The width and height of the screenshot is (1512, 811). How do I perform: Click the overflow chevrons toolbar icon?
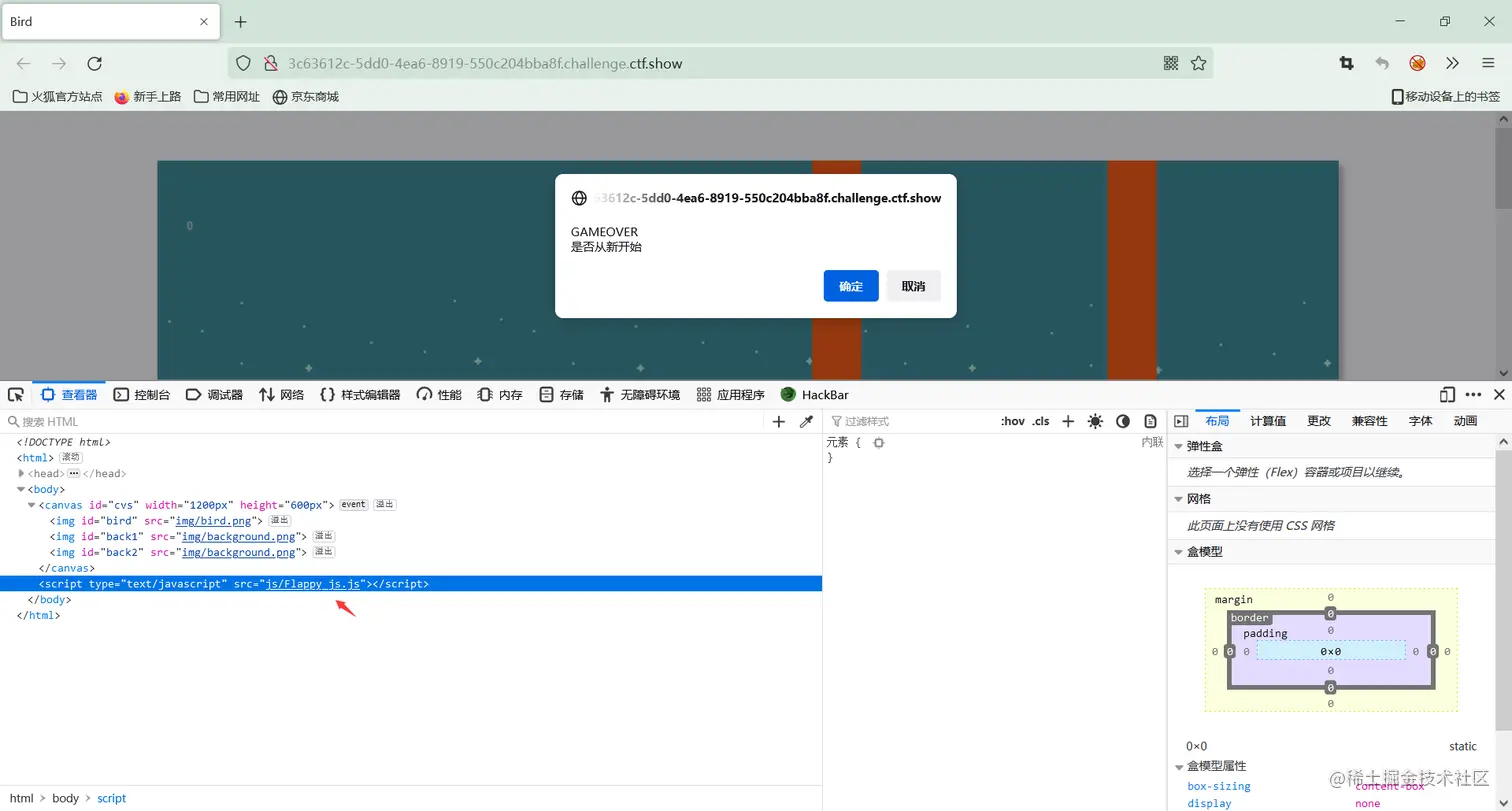1453,63
